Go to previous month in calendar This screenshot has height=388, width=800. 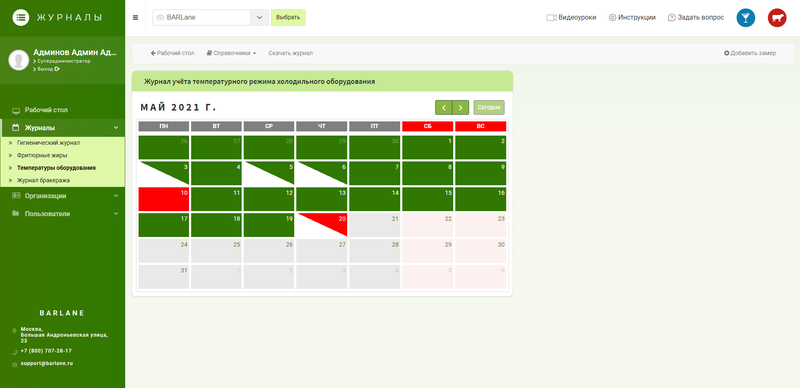(x=444, y=108)
